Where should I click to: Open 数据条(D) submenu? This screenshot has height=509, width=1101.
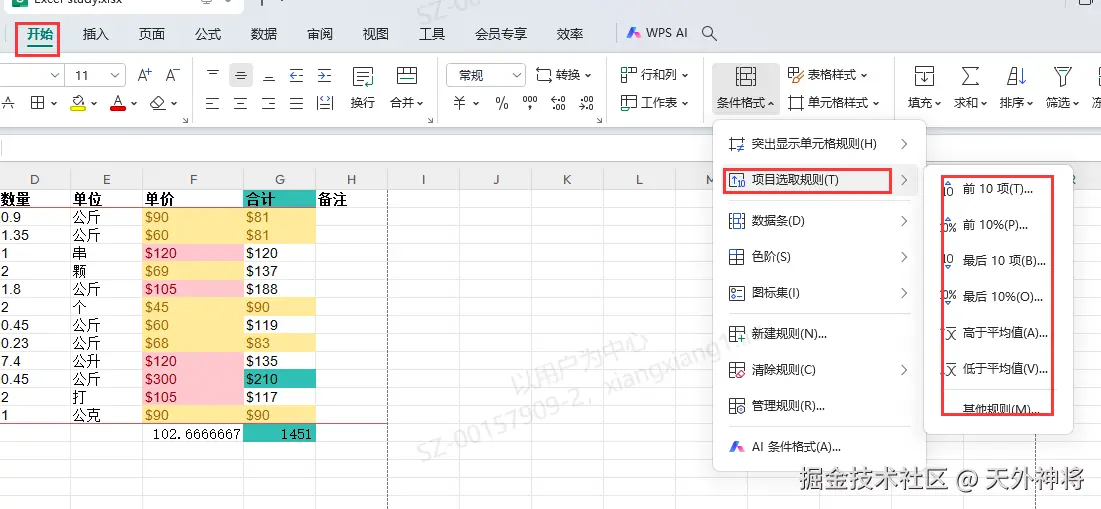pyautogui.click(x=819, y=221)
